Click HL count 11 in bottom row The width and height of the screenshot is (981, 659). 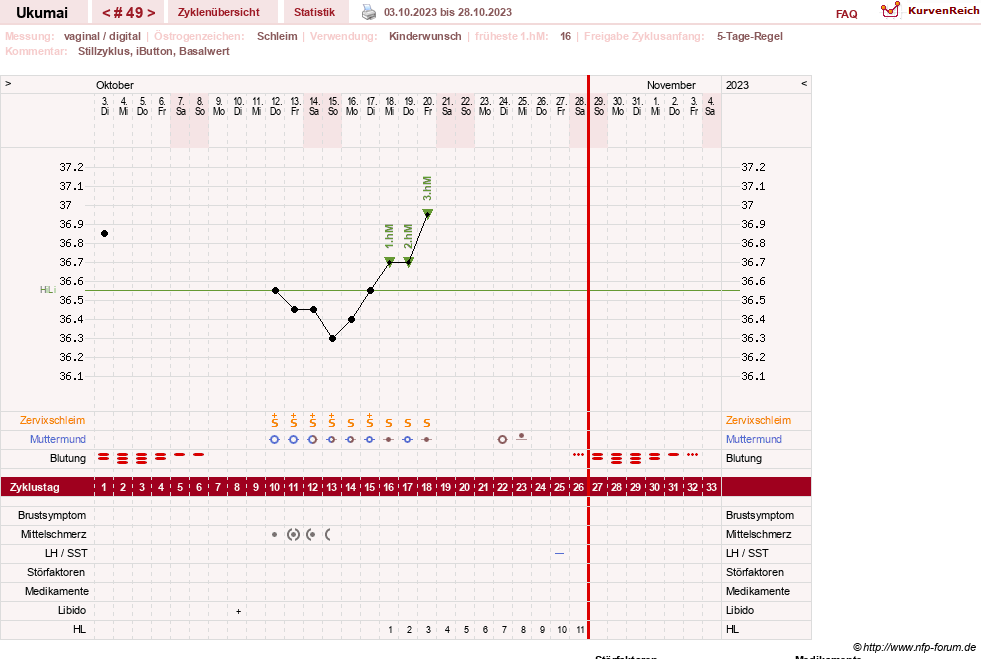580,630
